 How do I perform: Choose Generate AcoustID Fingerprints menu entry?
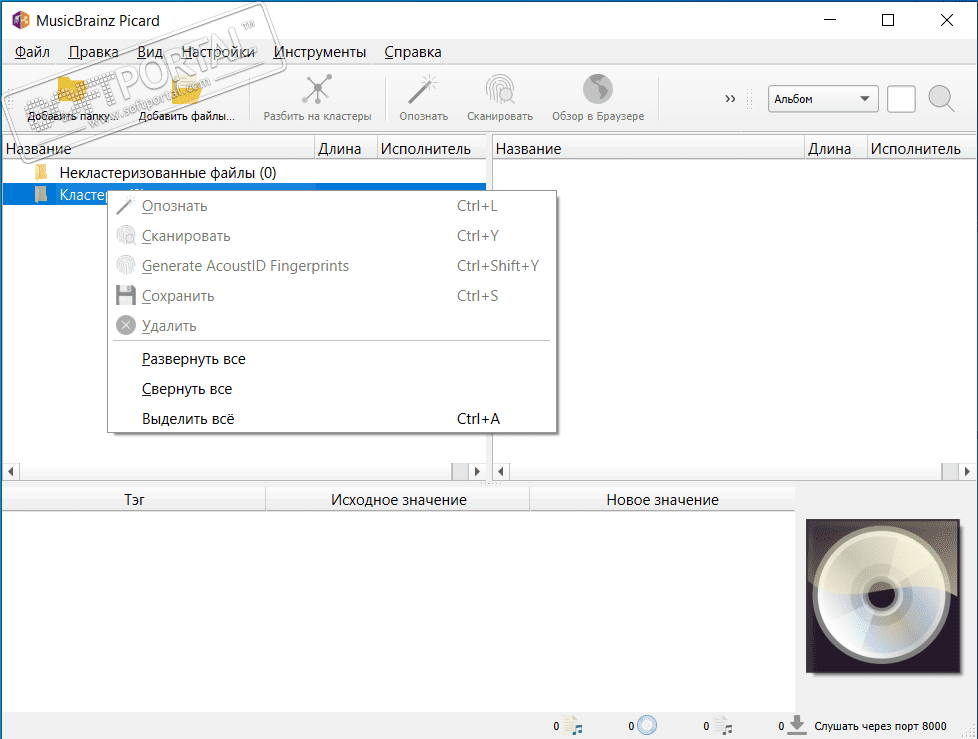pyautogui.click(x=332, y=266)
